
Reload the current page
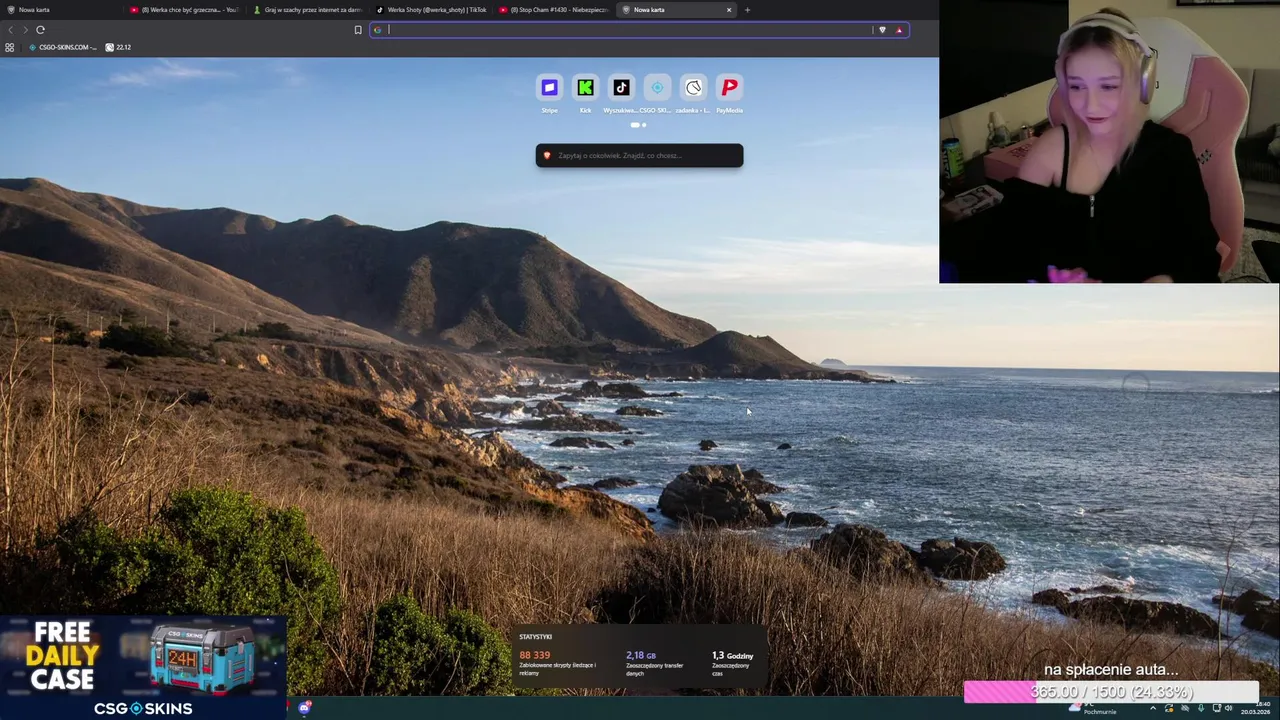click(40, 30)
